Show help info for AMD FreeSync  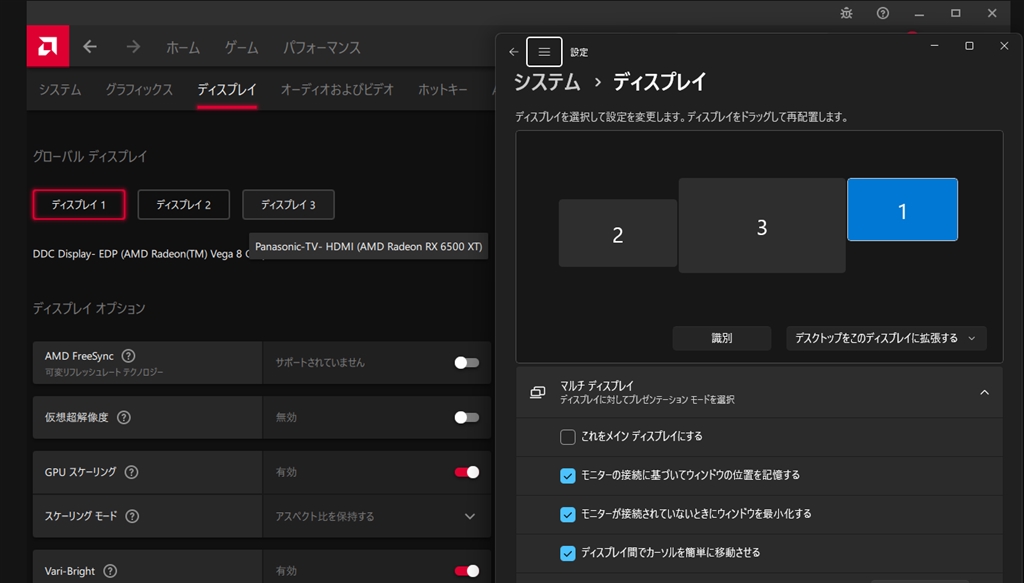(x=129, y=356)
